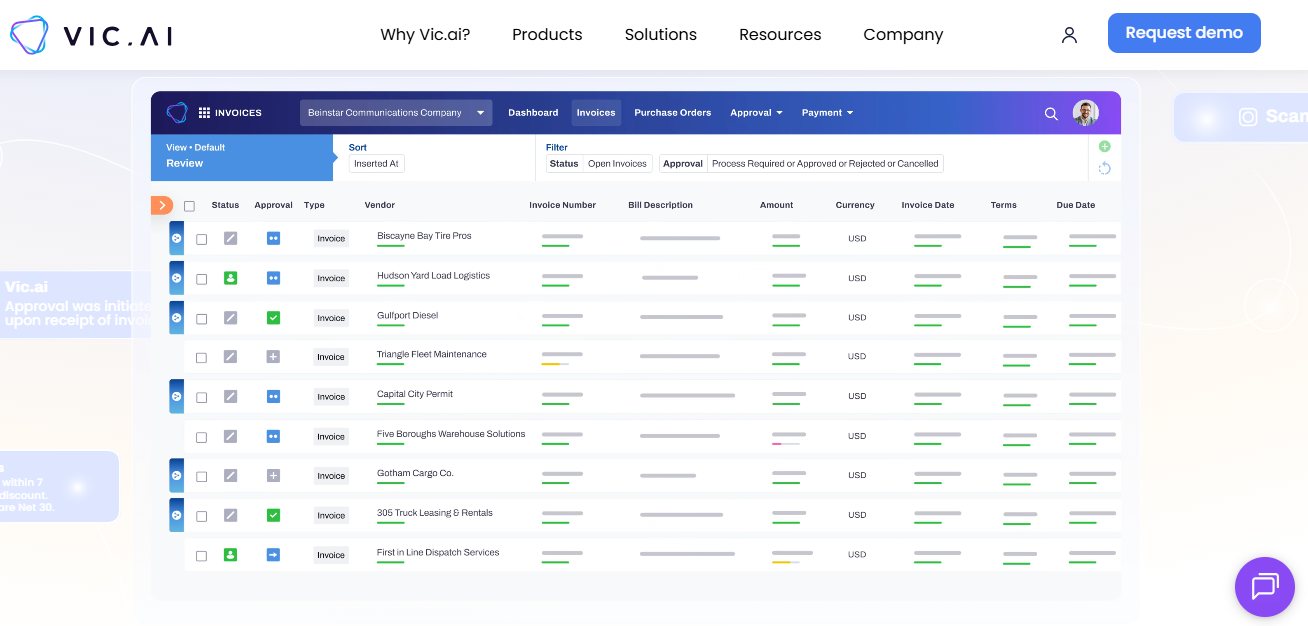Click the orange expand arrow tab above the table

point(162,205)
